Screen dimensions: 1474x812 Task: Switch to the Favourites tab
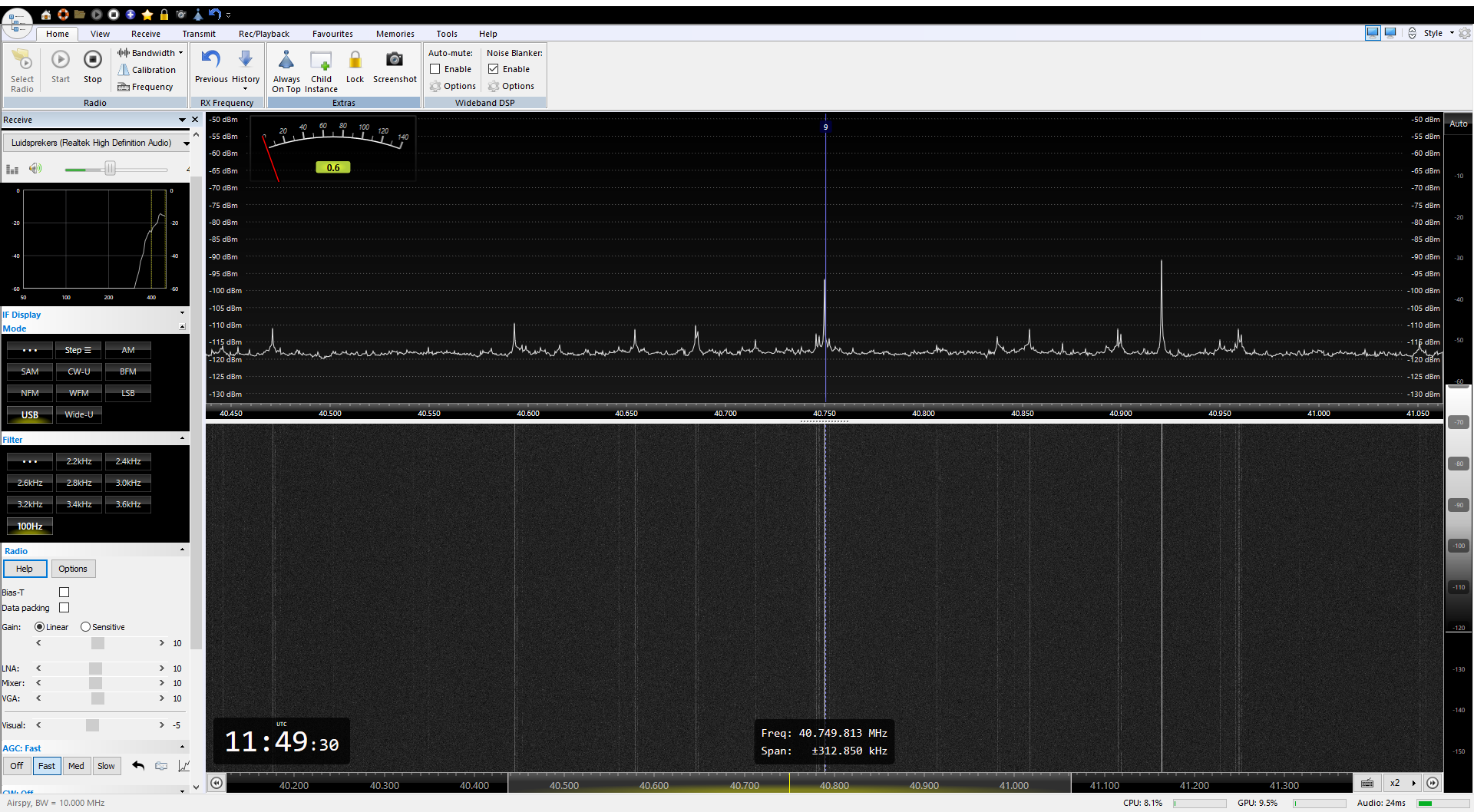point(332,34)
